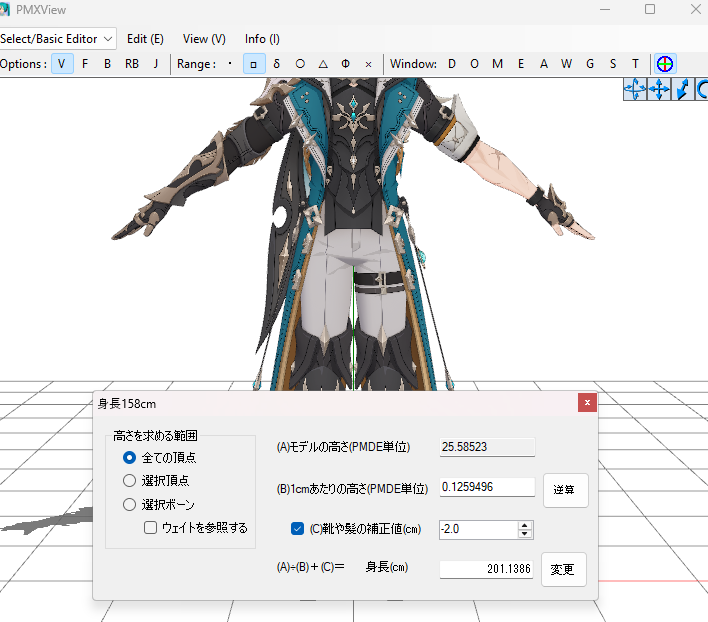The height and width of the screenshot is (622, 708).
Task: Open the View (V) menu
Action: point(204,39)
